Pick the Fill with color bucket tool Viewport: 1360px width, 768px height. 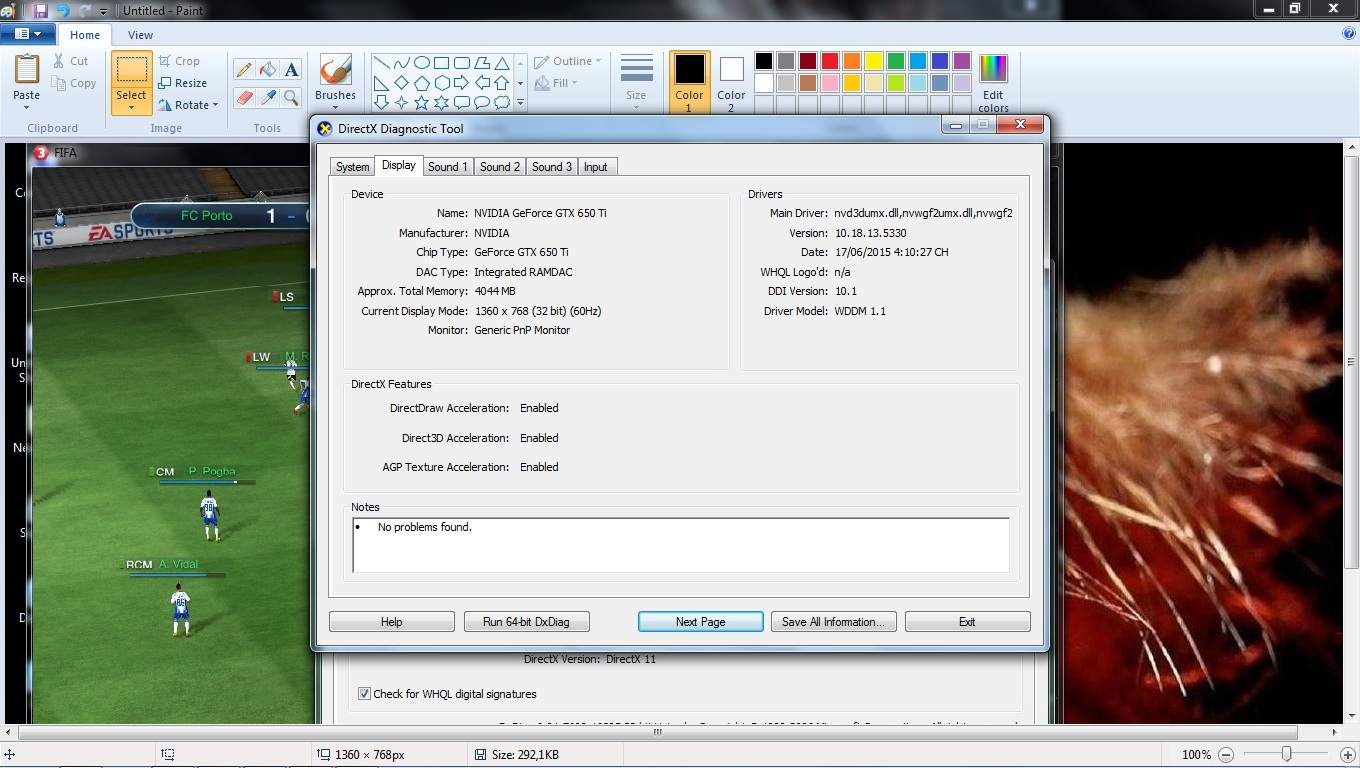(x=268, y=69)
